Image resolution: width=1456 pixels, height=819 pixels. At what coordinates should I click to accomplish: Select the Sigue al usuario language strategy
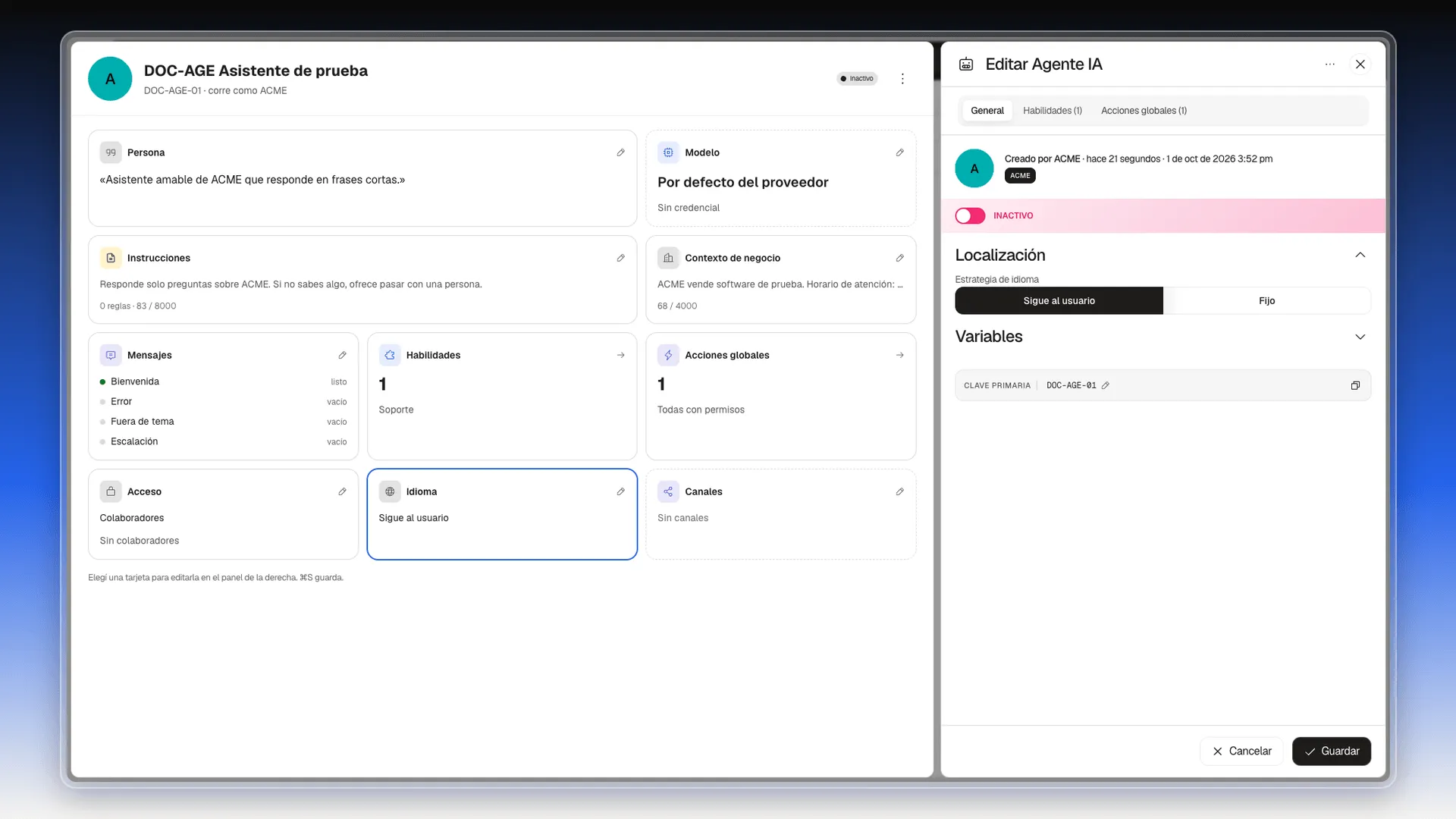point(1059,301)
